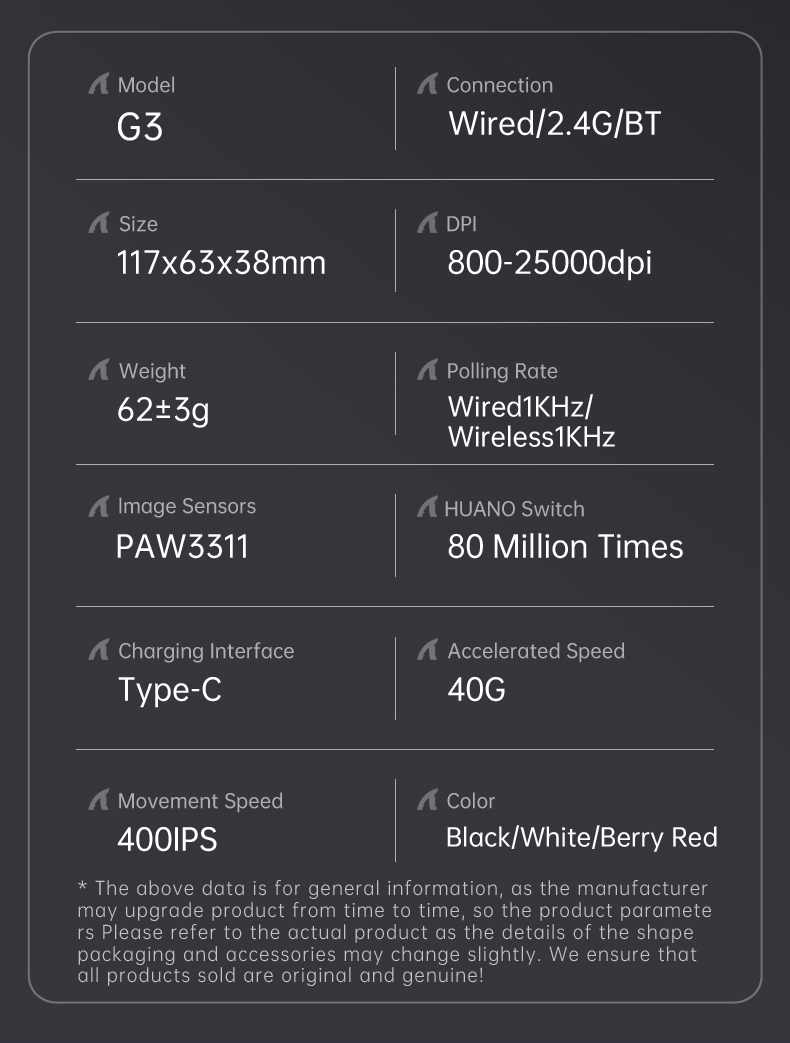Click the icon next to HUANO Switch
The image size is (790, 1043).
click(x=428, y=508)
